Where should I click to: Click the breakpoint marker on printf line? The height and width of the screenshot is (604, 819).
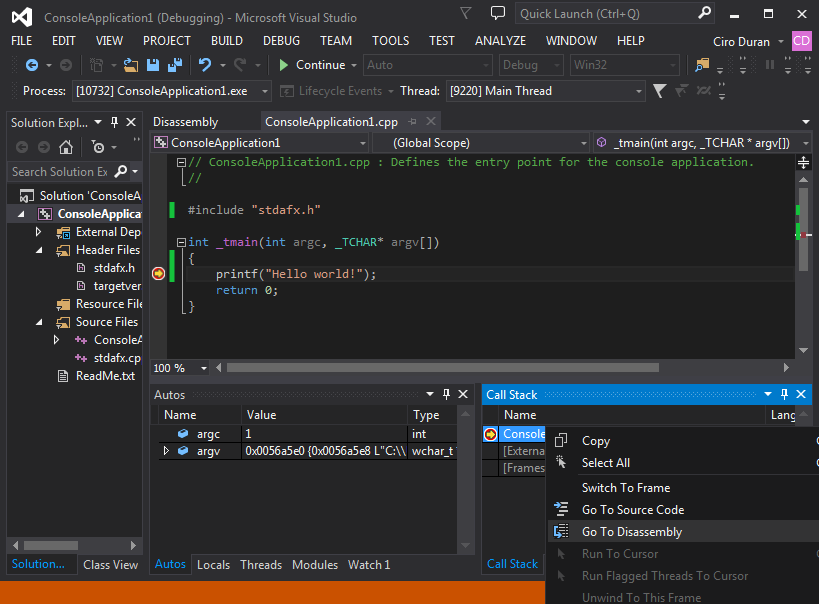click(x=158, y=273)
